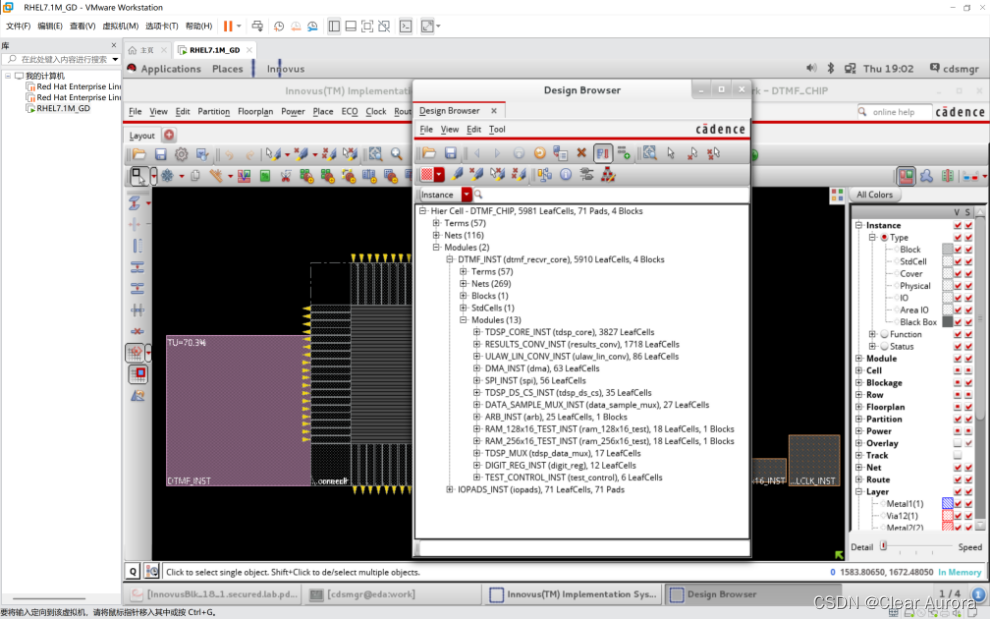Open the gear preferences icon in Innovus toolbar
The width and height of the screenshot is (991, 619).
(x=181, y=154)
